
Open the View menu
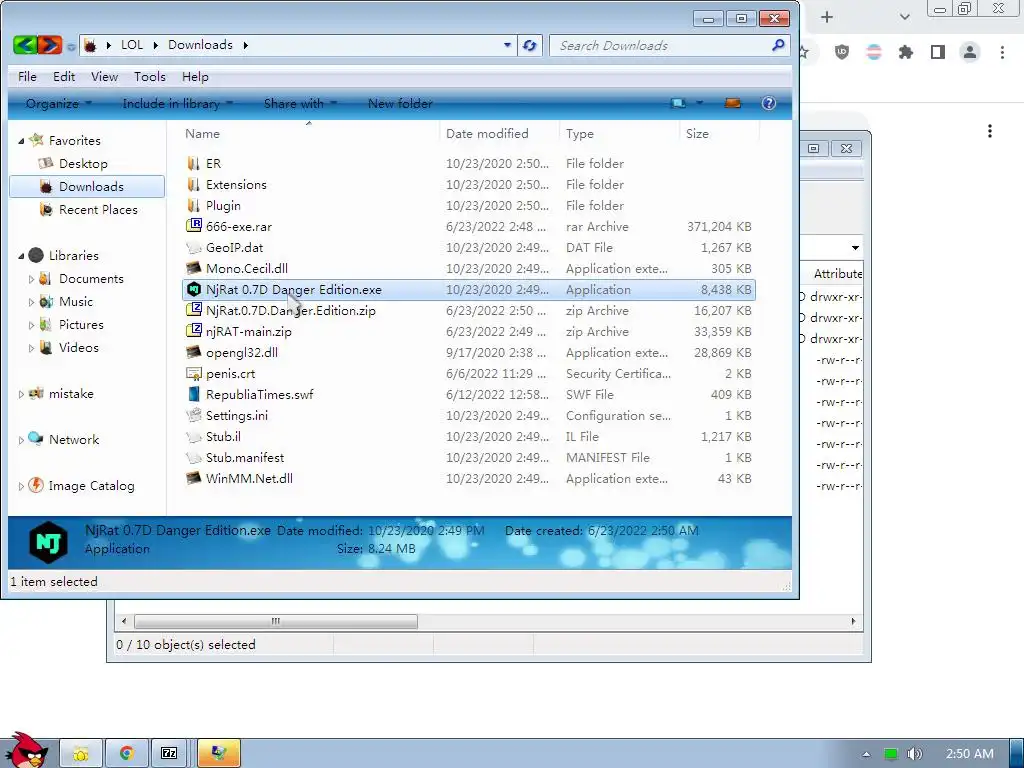tap(104, 77)
